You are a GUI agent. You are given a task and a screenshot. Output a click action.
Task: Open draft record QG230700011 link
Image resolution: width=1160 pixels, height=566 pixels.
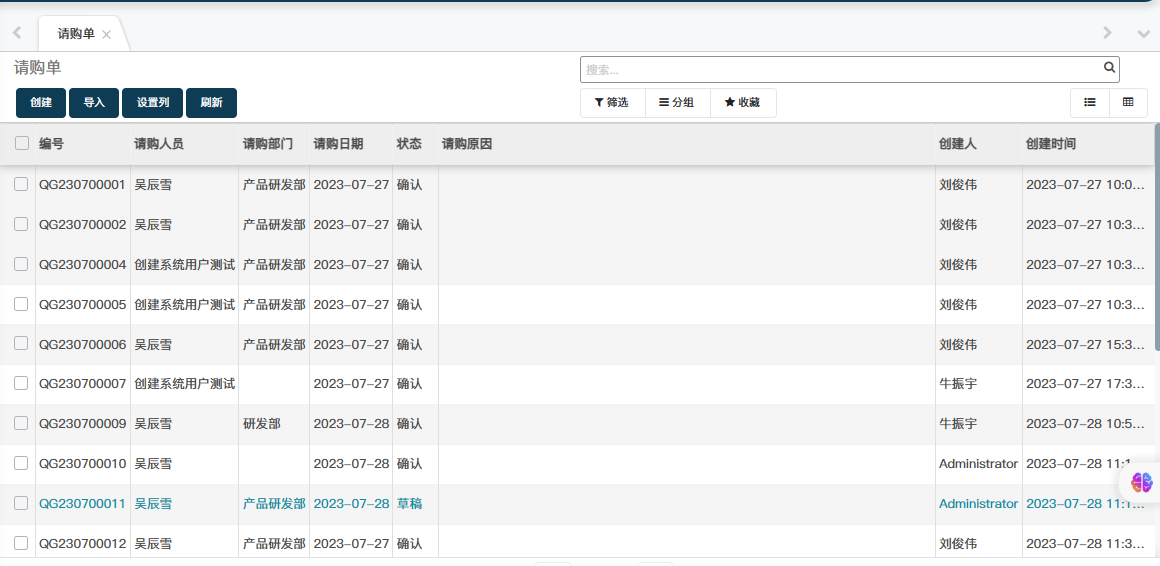click(82, 503)
